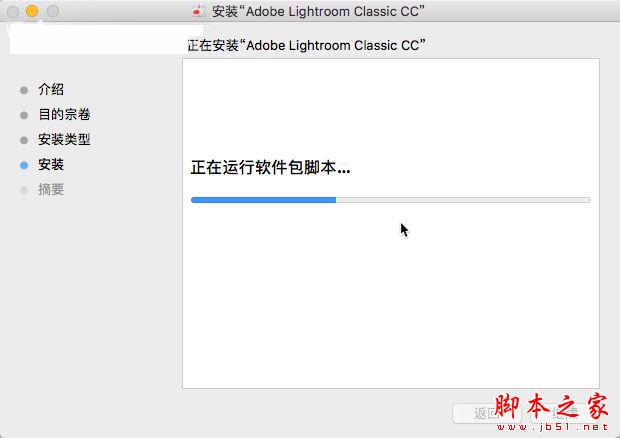Viewport: 620px width, 438px height.
Task: Click the gray bullet beside 介绍
Action: 24,91
